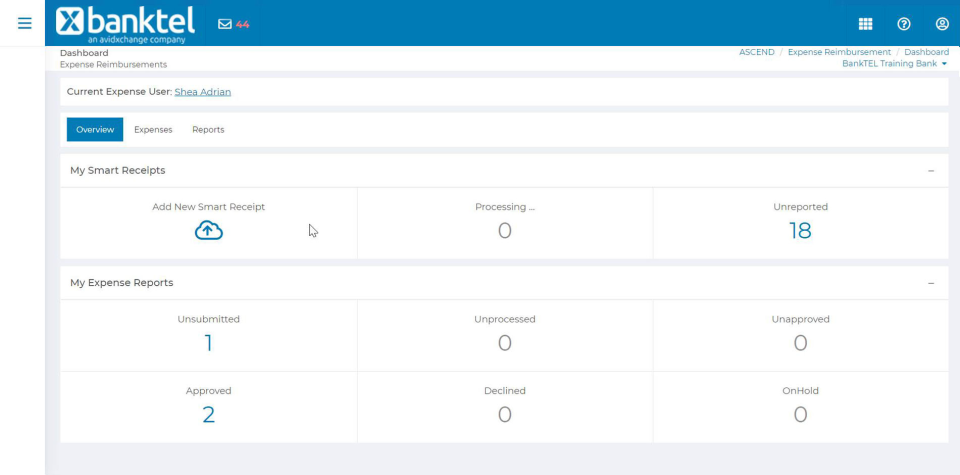Click the Banktel logo
The height and width of the screenshot is (475, 960).
coord(126,24)
